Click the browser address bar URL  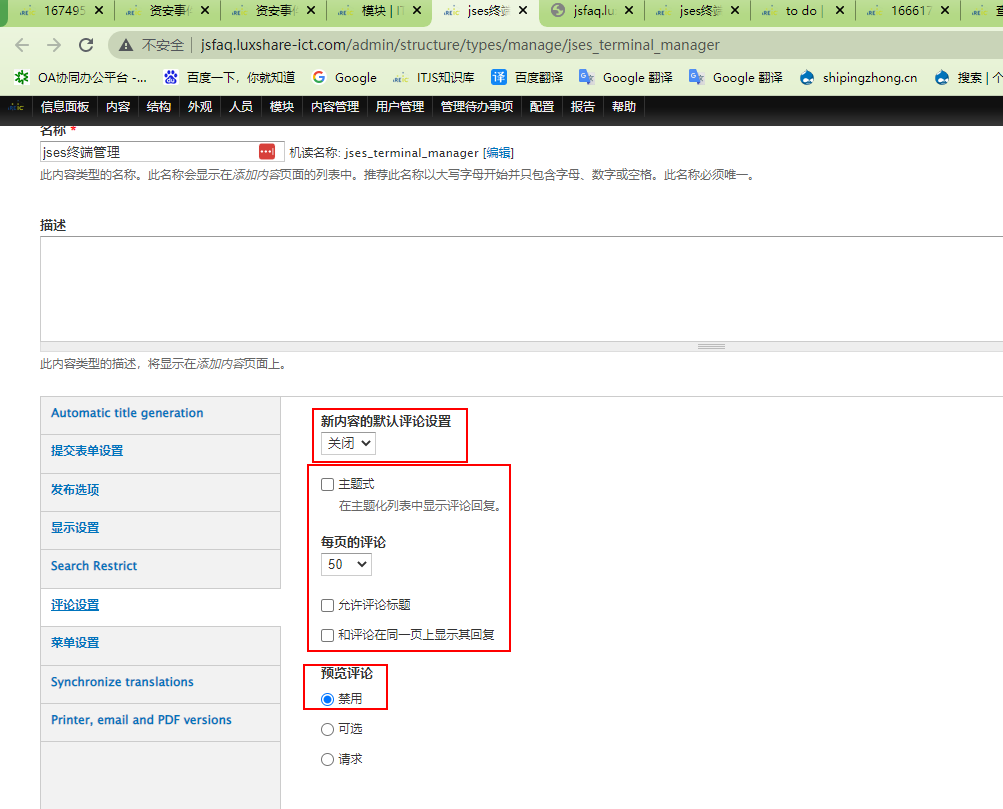point(460,45)
